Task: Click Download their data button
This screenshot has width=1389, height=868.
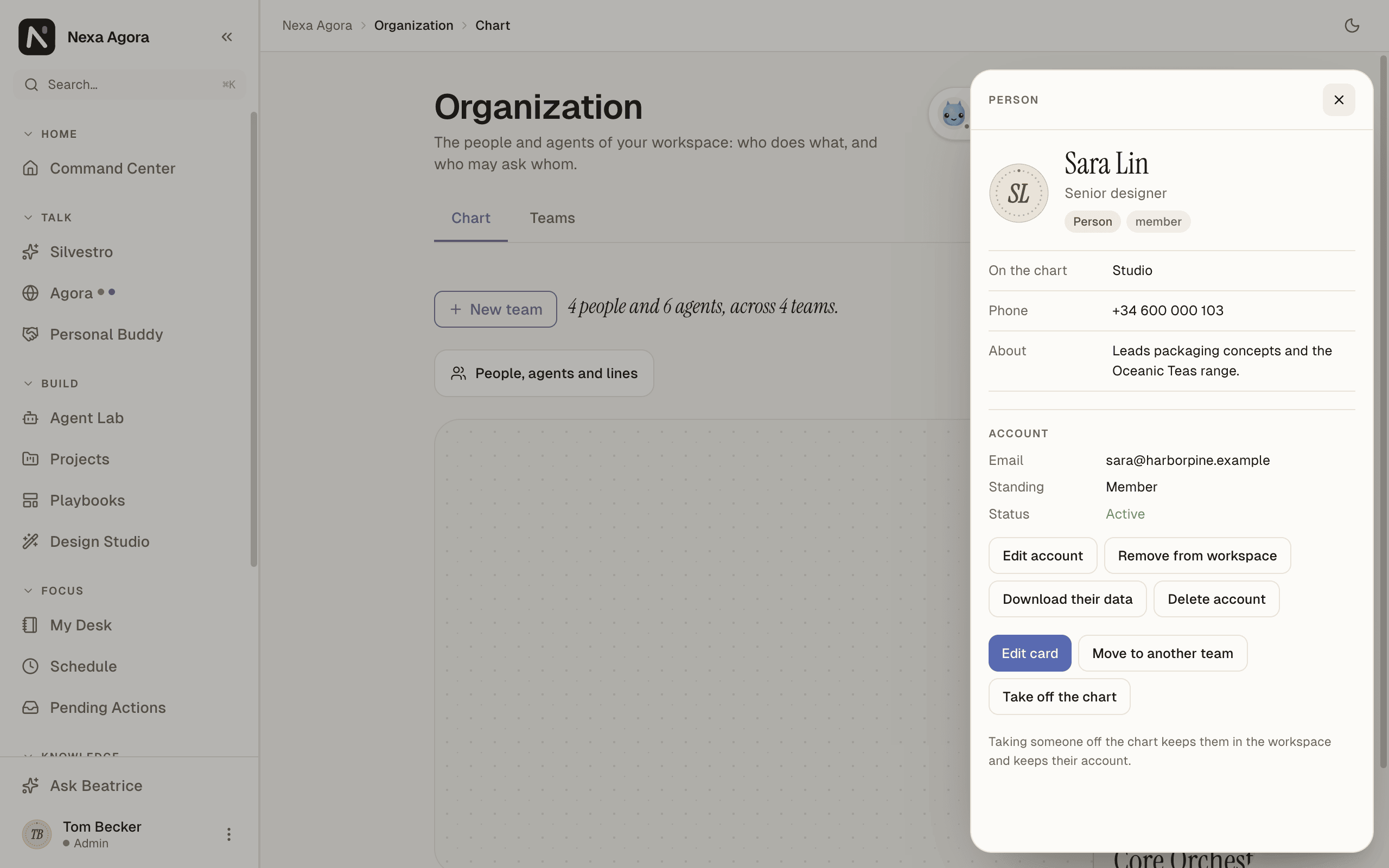Action: tap(1067, 599)
